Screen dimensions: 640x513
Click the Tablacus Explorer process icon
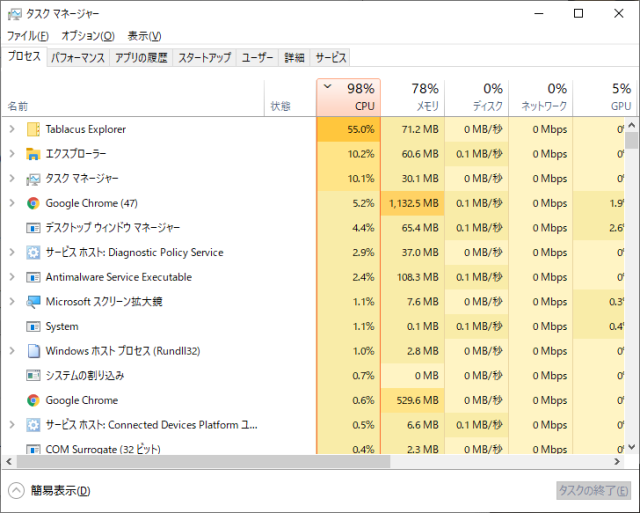click(33, 129)
